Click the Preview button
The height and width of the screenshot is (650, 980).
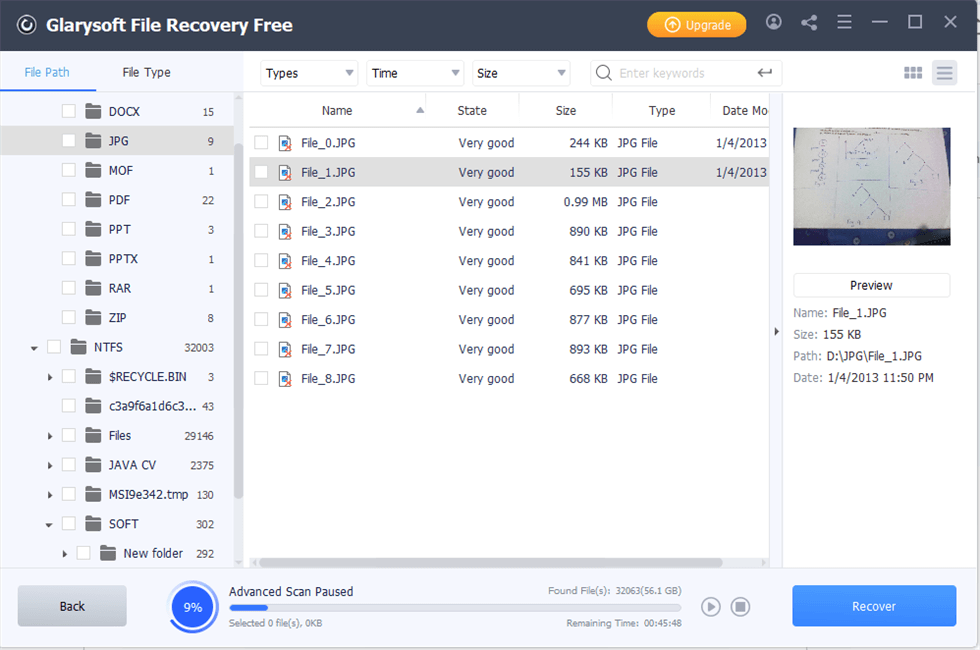click(871, 285)
